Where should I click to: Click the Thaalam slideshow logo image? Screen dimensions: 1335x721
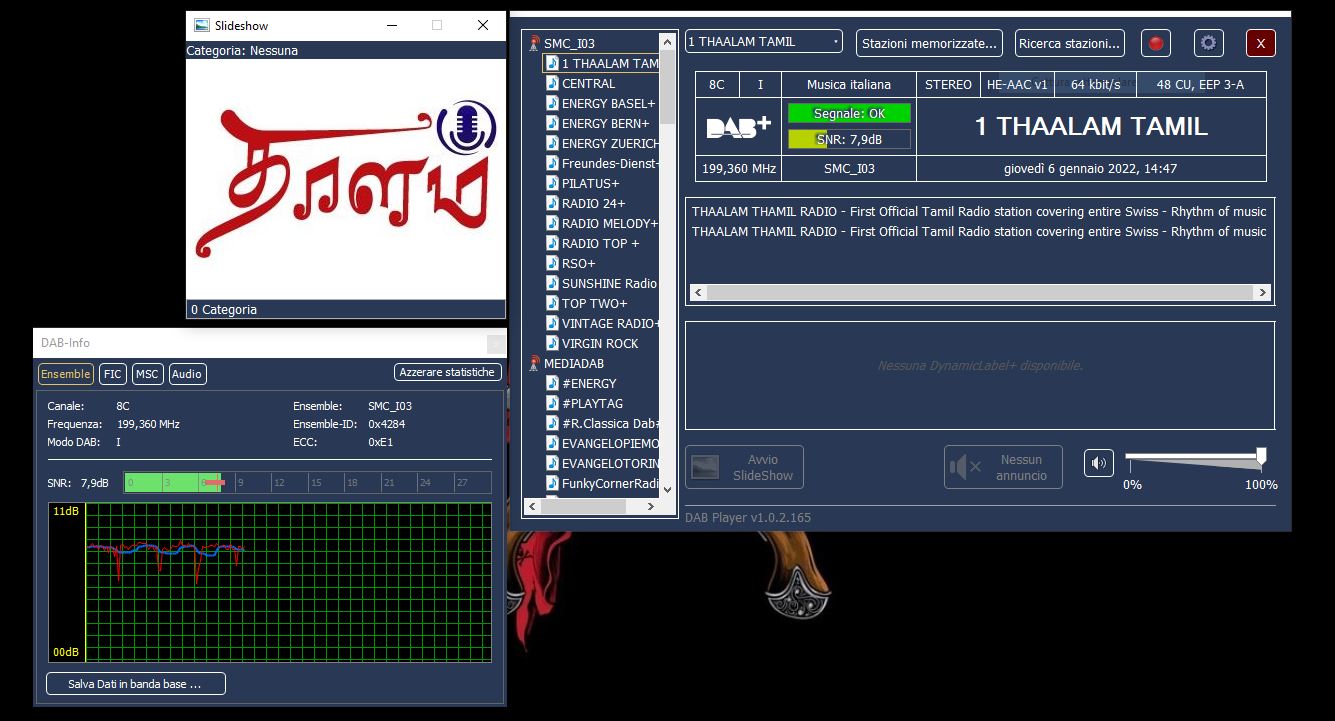[346, 178]
